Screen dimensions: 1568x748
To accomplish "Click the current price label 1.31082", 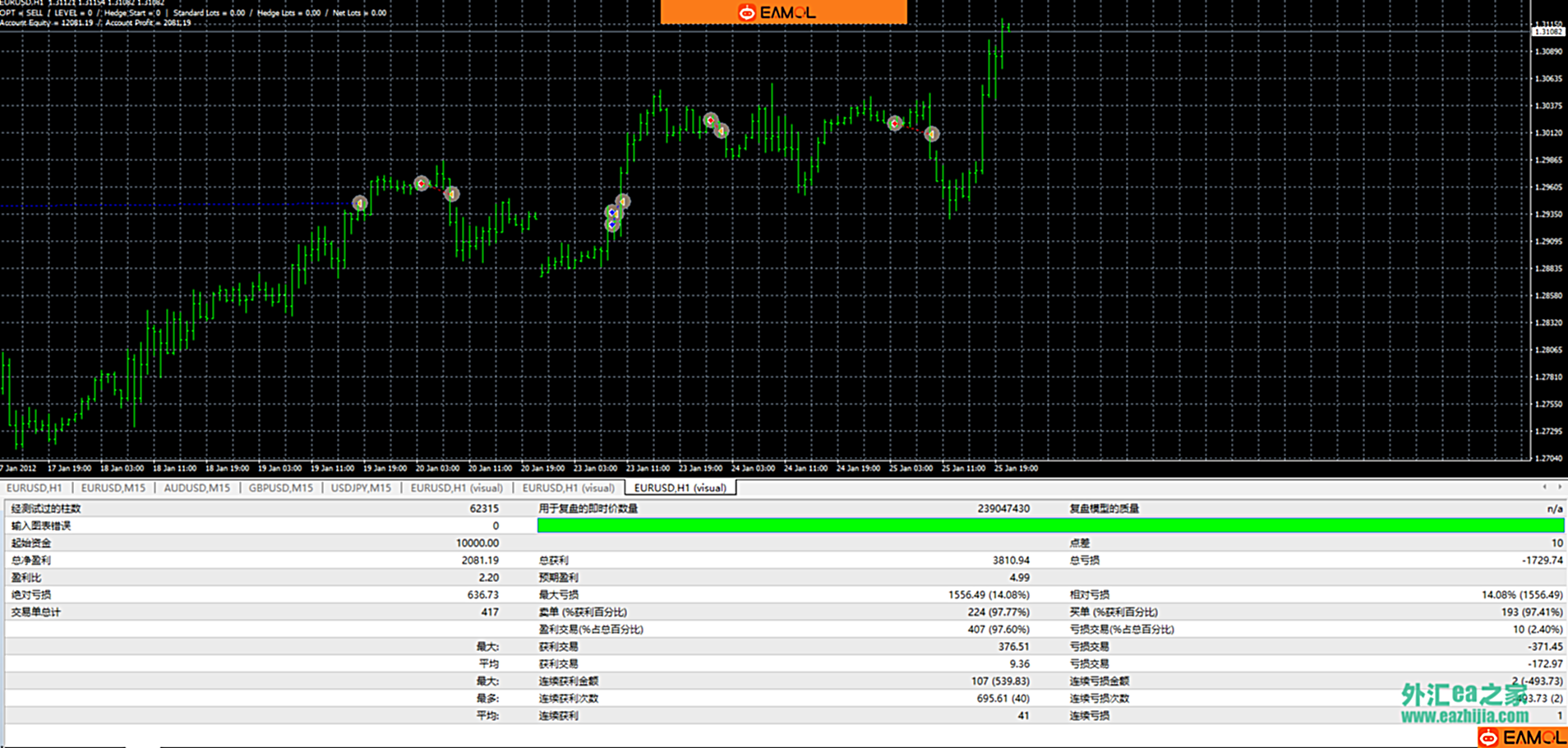I will tap(1548, 31).
